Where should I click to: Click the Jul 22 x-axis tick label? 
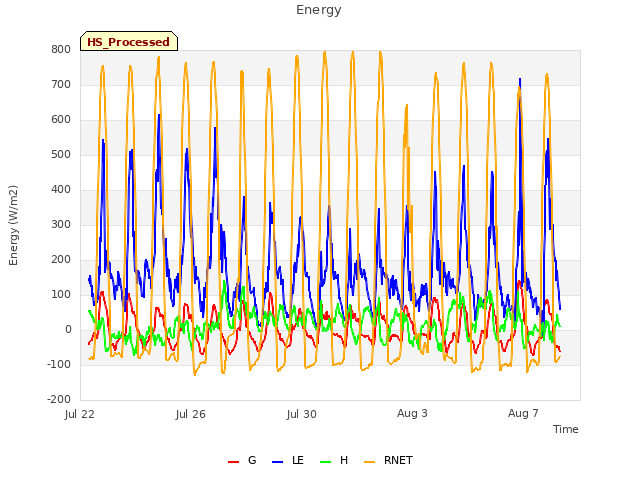tap(80, 414)
